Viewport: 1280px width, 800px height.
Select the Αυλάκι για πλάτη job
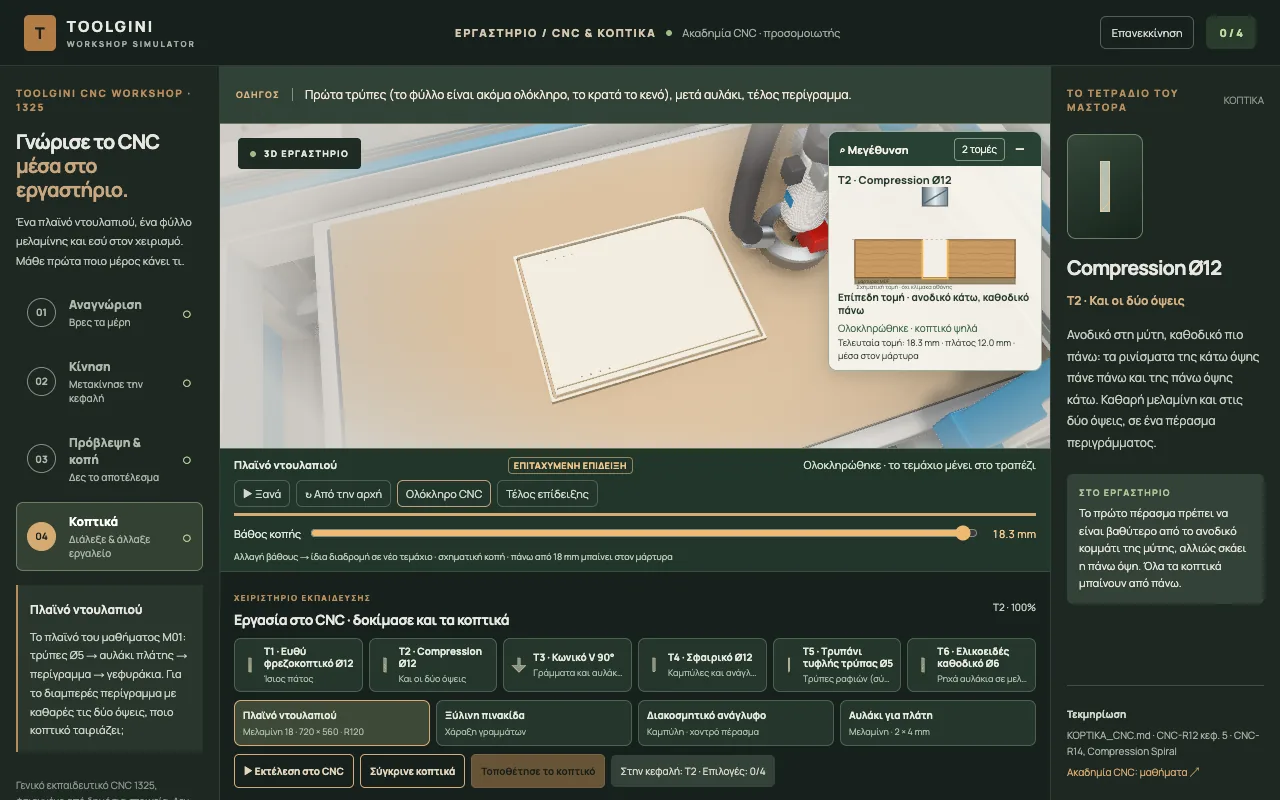pos(937,723)
